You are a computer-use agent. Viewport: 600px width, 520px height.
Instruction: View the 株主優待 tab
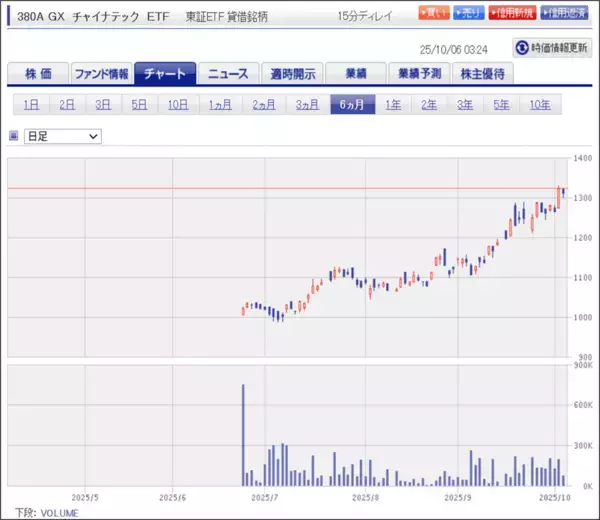(483, 74)
